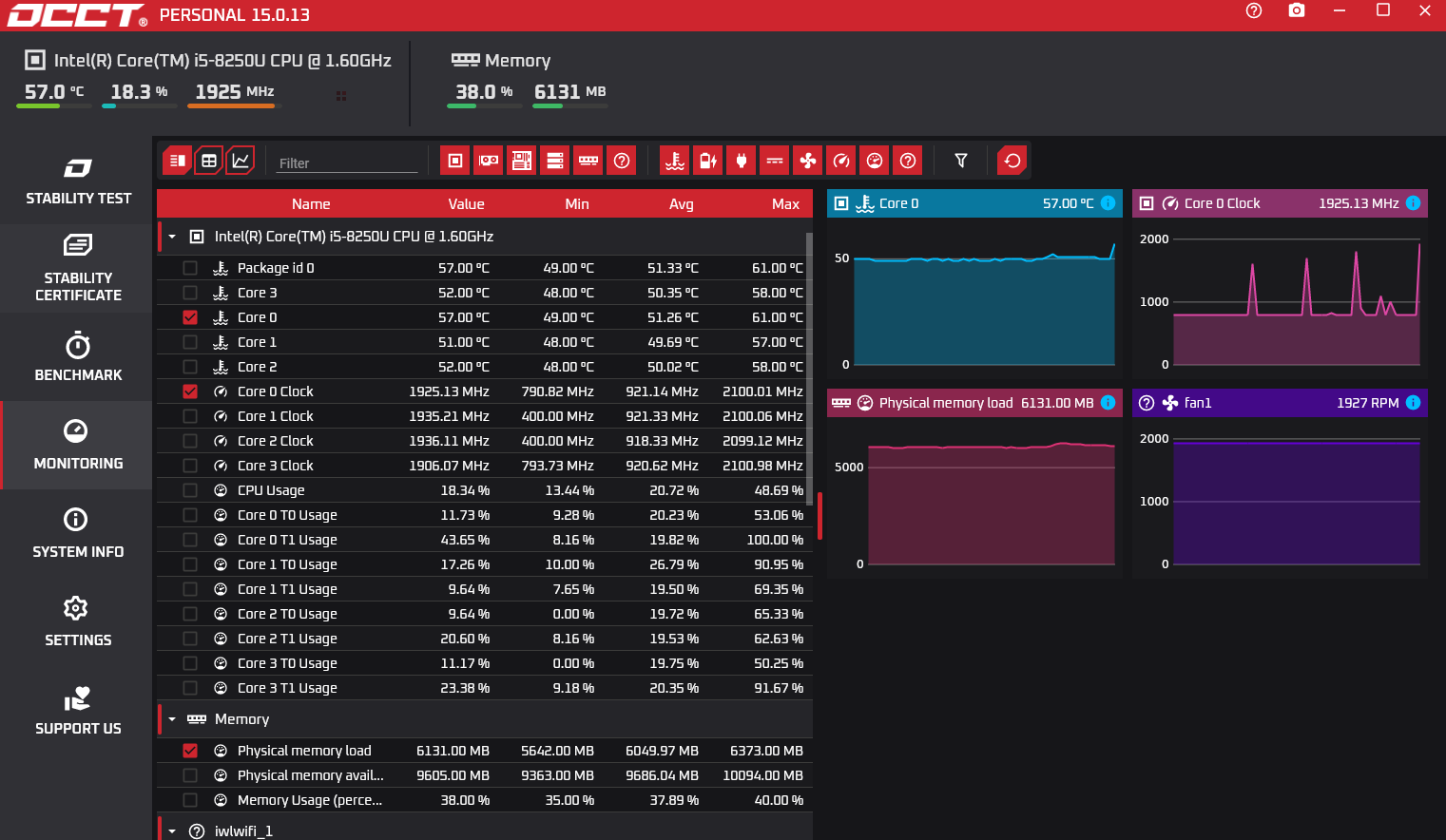
Task: Click the Max column header
Action: [785, 204]
